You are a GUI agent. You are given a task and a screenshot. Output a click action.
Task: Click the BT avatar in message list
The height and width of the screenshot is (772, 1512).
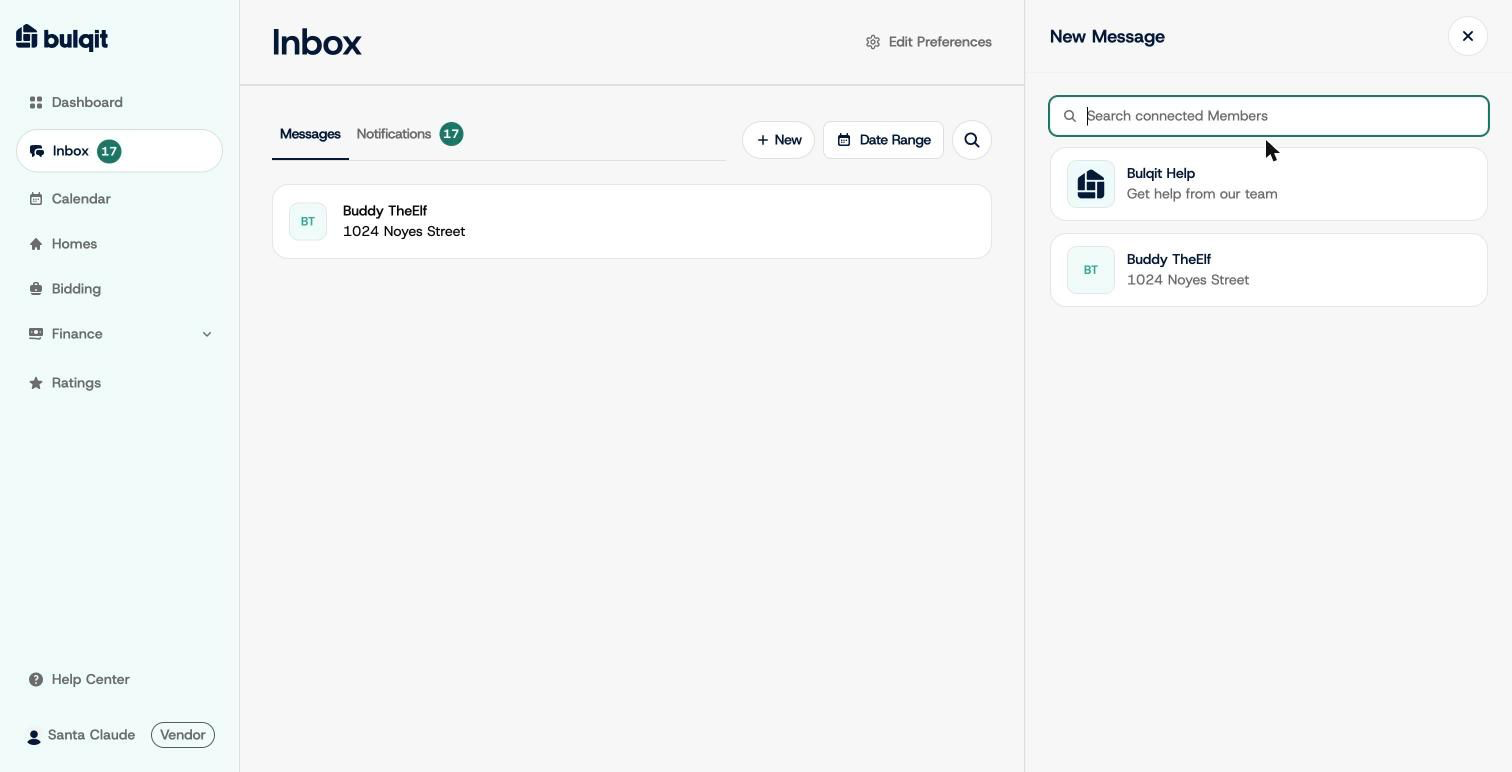(x=308, y=222)
